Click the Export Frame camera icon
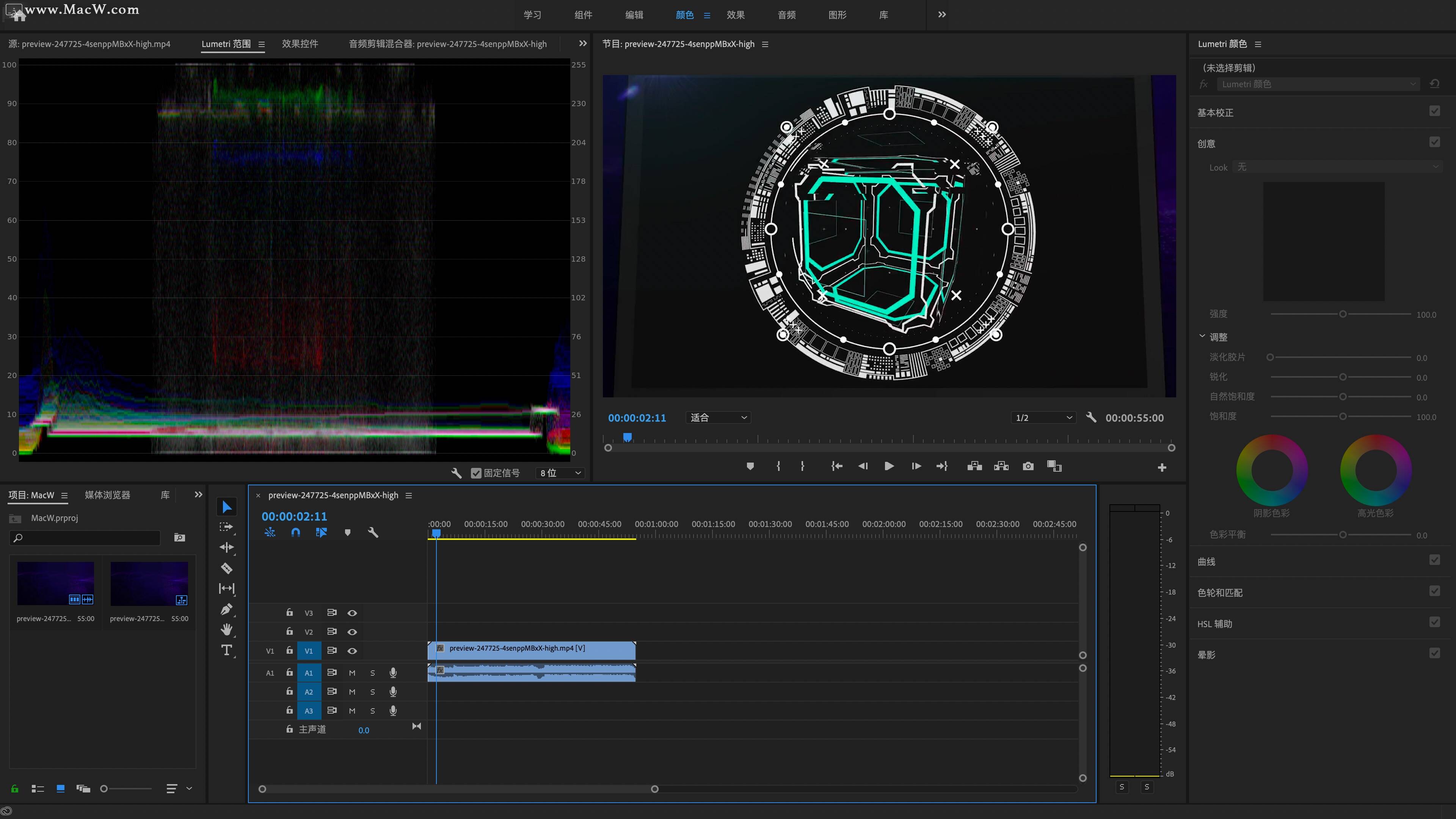This screenshot has height=819, width=1456. point(1028,466)
